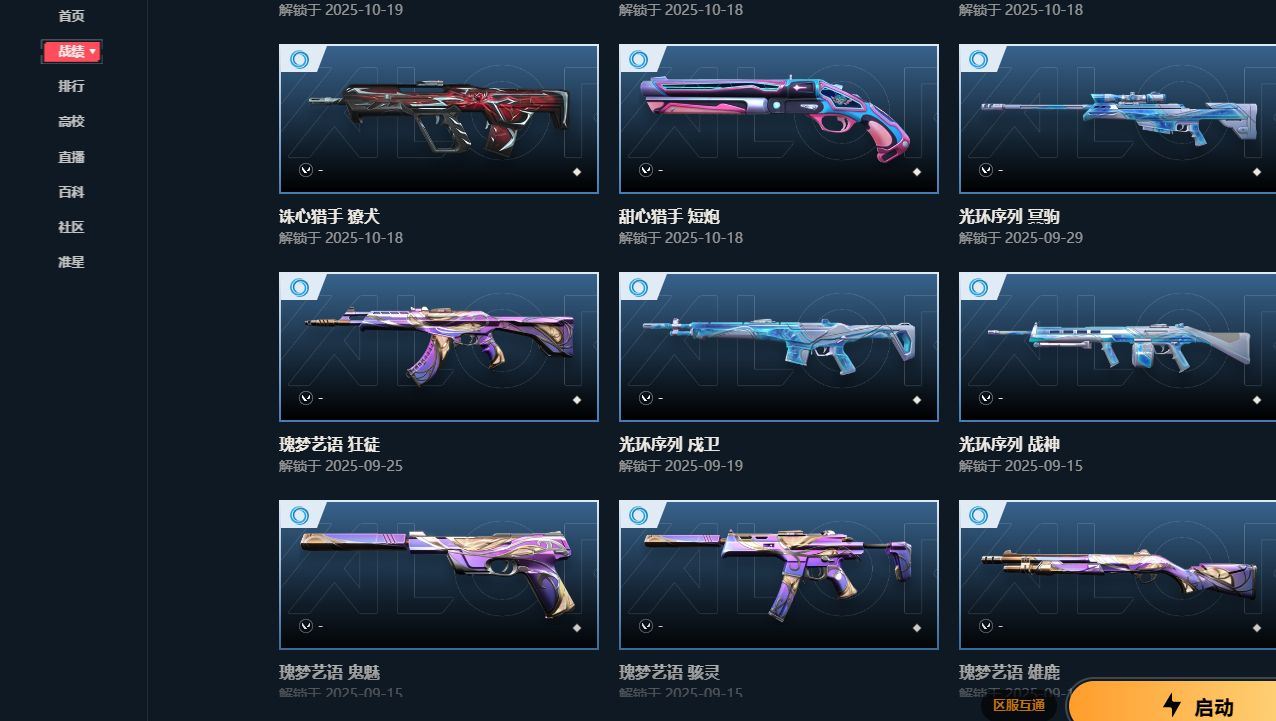Click the blue ring icon on 瑰梦艺语 骇灵 card

pos(639,515)
